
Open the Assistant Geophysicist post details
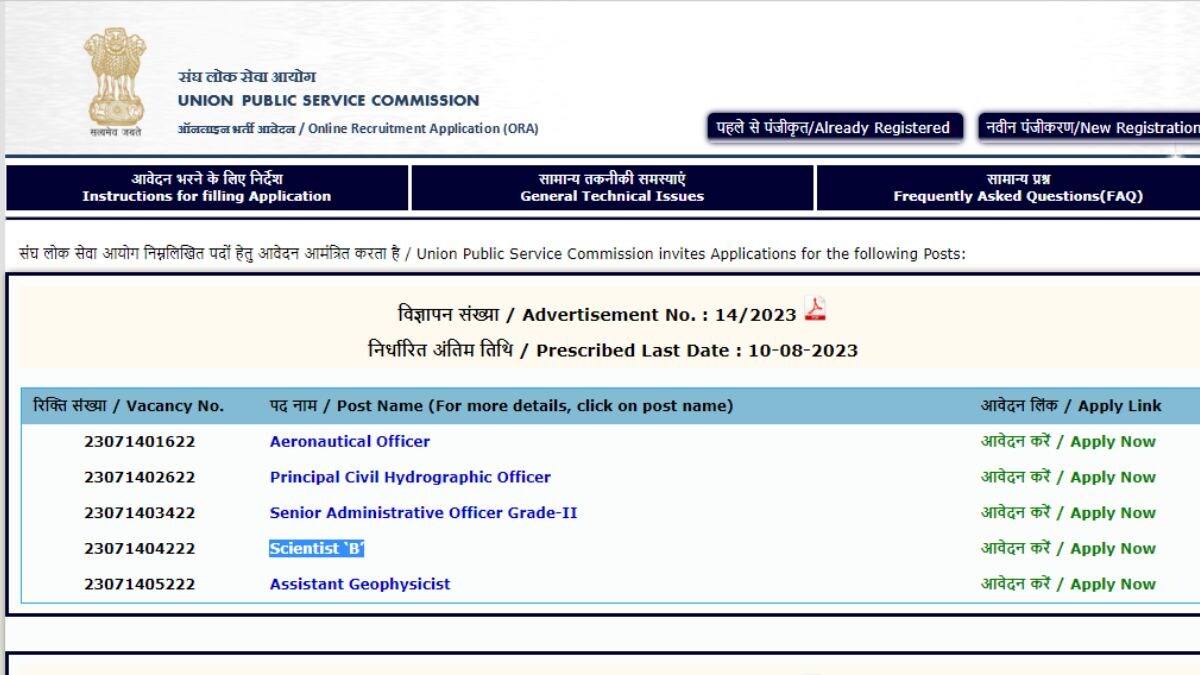360,584
